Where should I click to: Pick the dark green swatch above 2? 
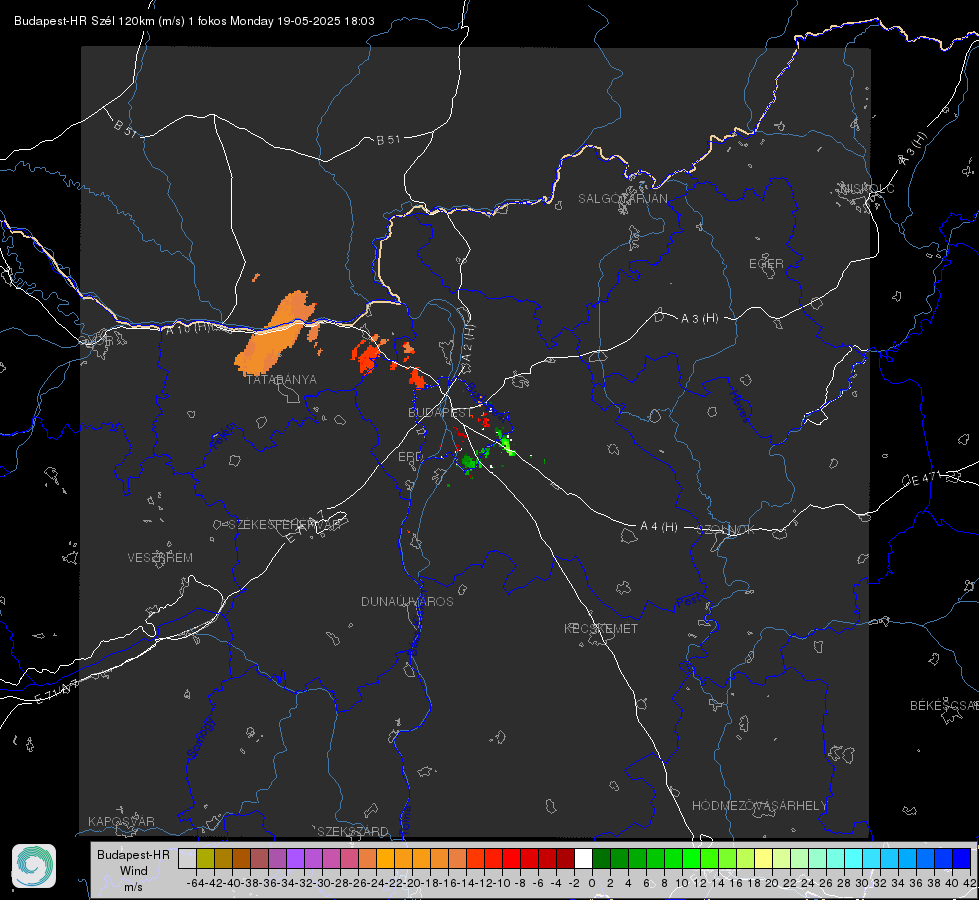619,858
